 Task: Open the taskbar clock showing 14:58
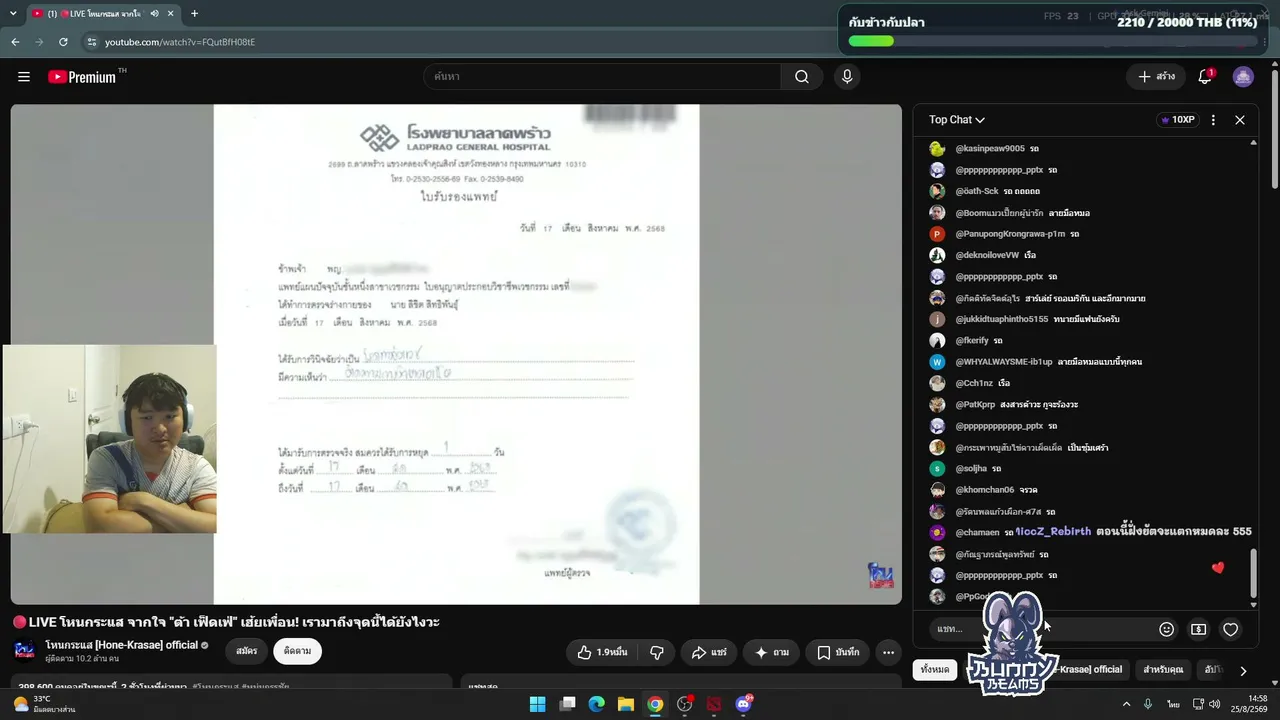(1249, 704)
